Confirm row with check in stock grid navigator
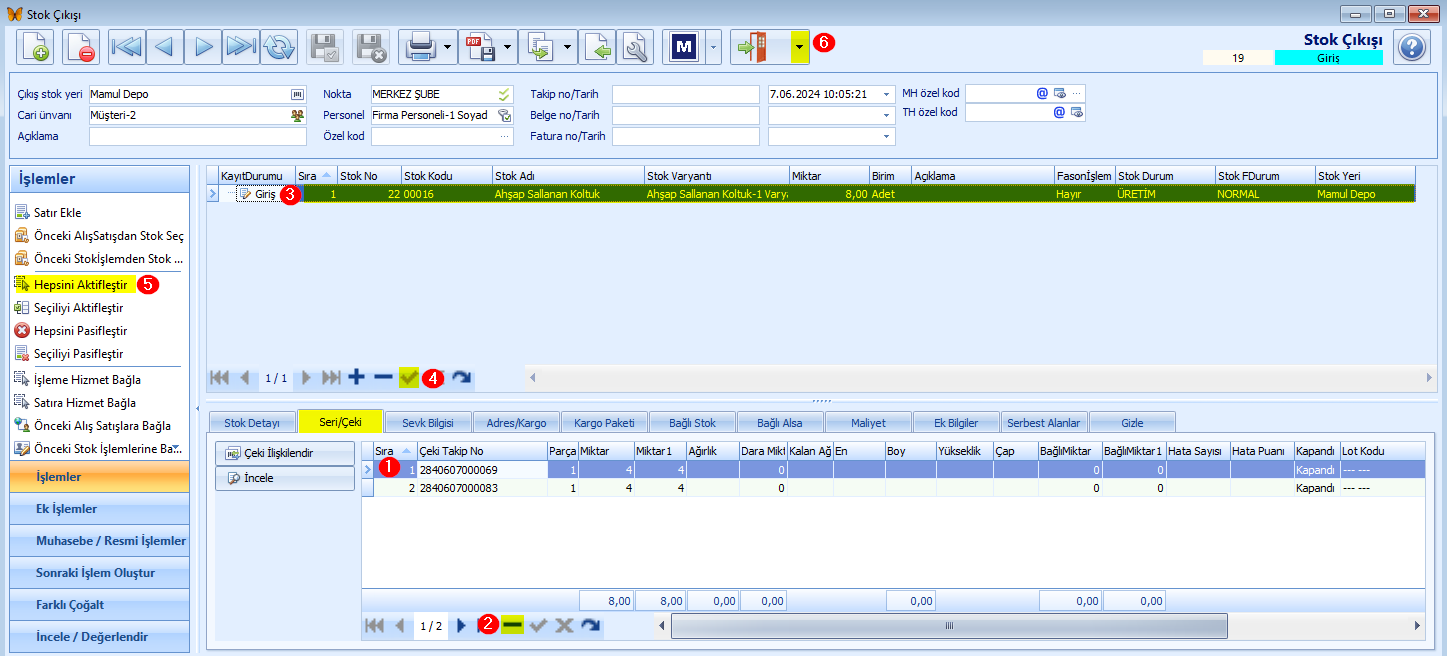This screenshot has width=1447, height=656. 409,377
